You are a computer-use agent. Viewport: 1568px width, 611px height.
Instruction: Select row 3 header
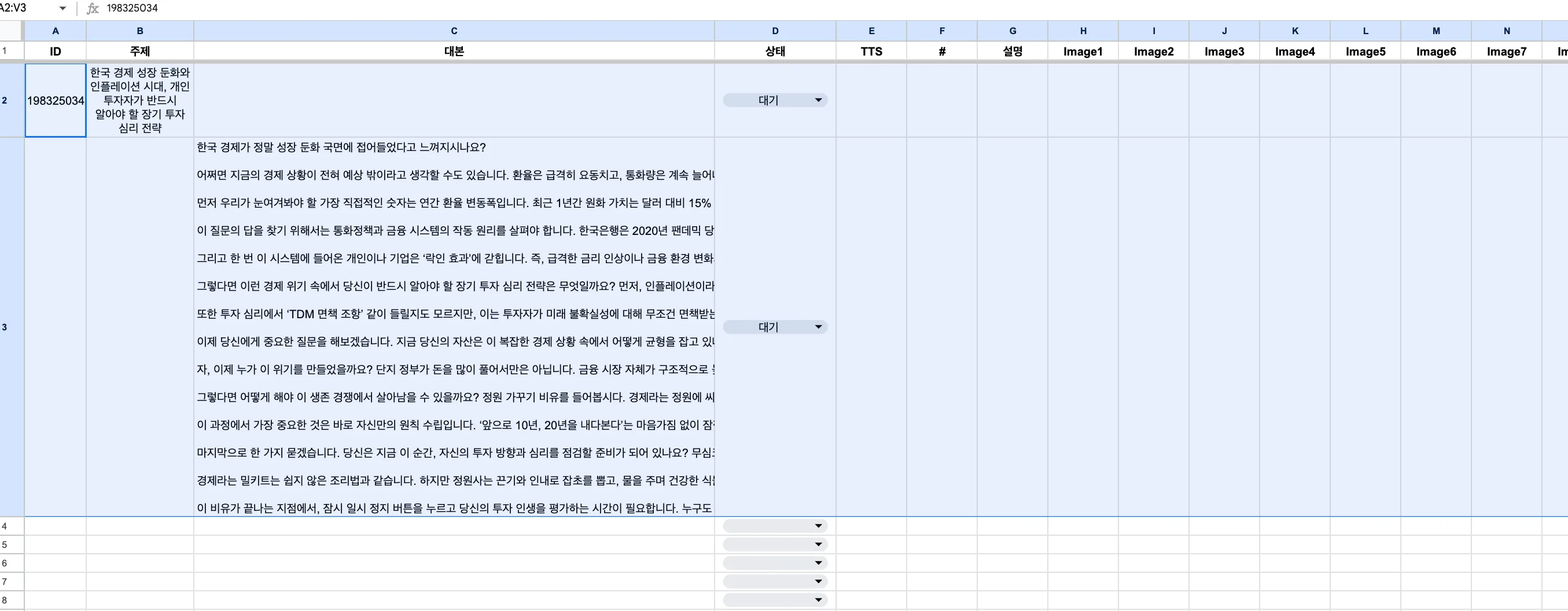(9, 327)
